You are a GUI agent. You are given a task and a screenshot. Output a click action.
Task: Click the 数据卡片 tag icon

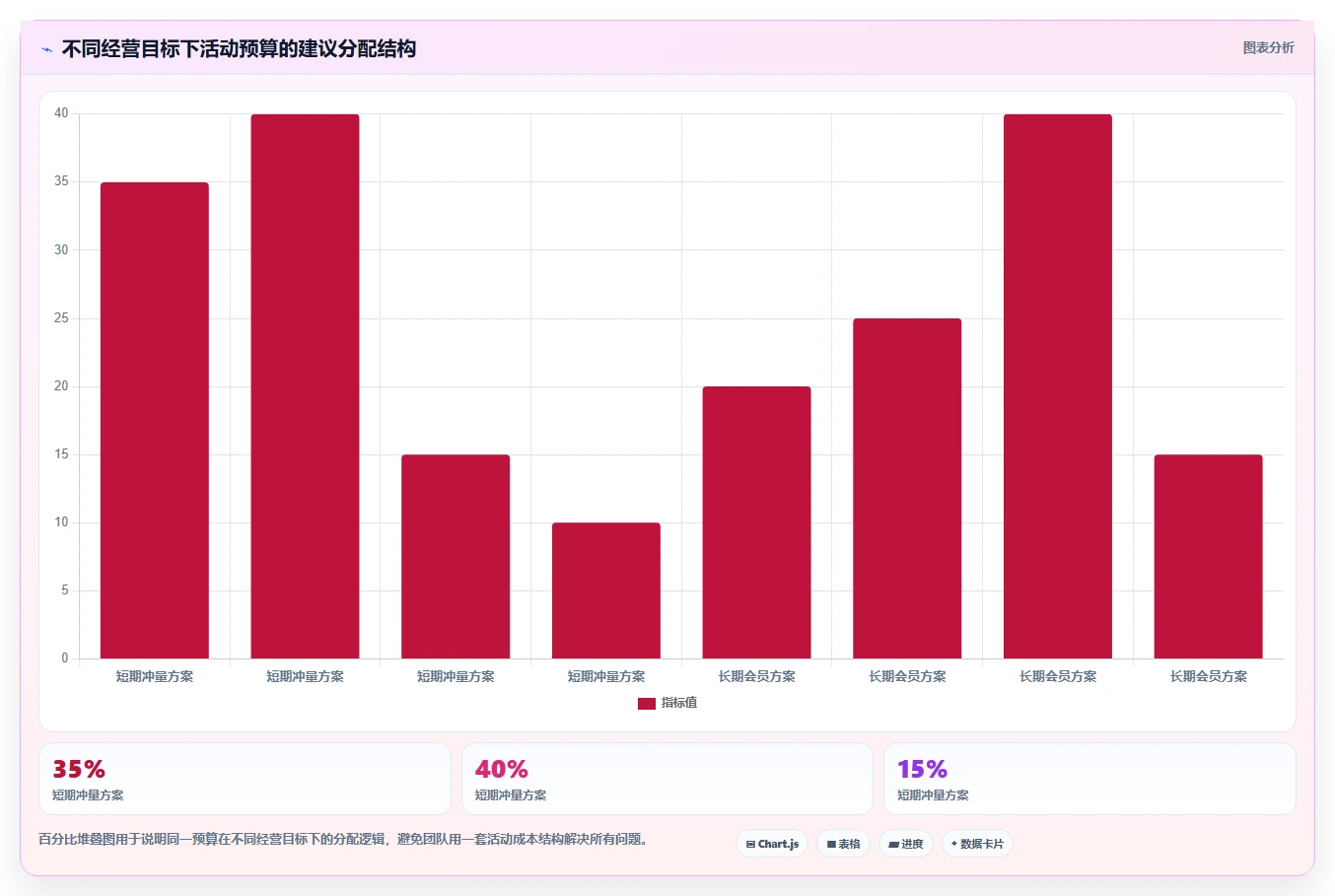(953, 844)
